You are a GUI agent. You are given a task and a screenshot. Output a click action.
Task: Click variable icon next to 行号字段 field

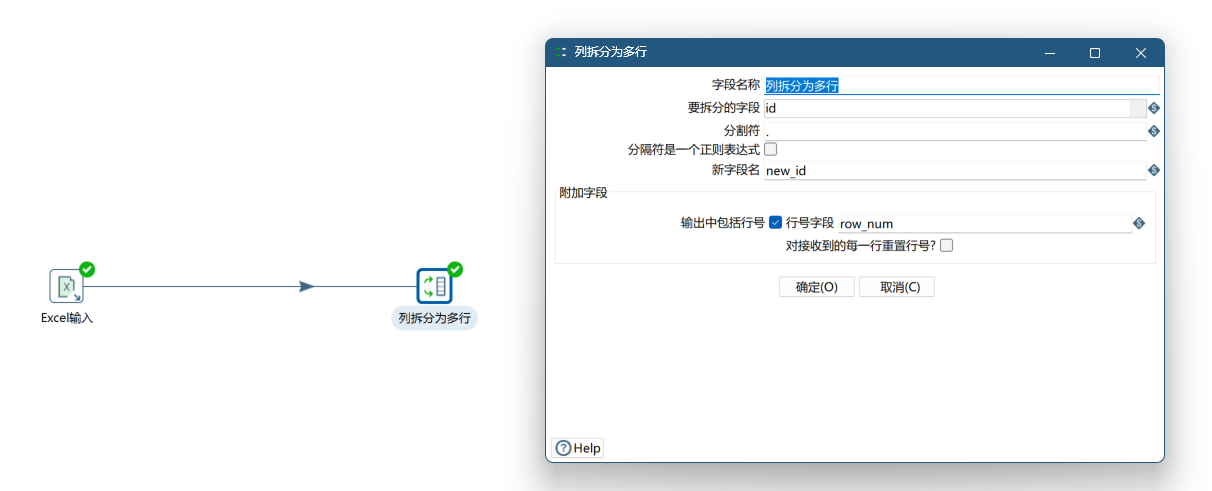(x=1138, y=224)
